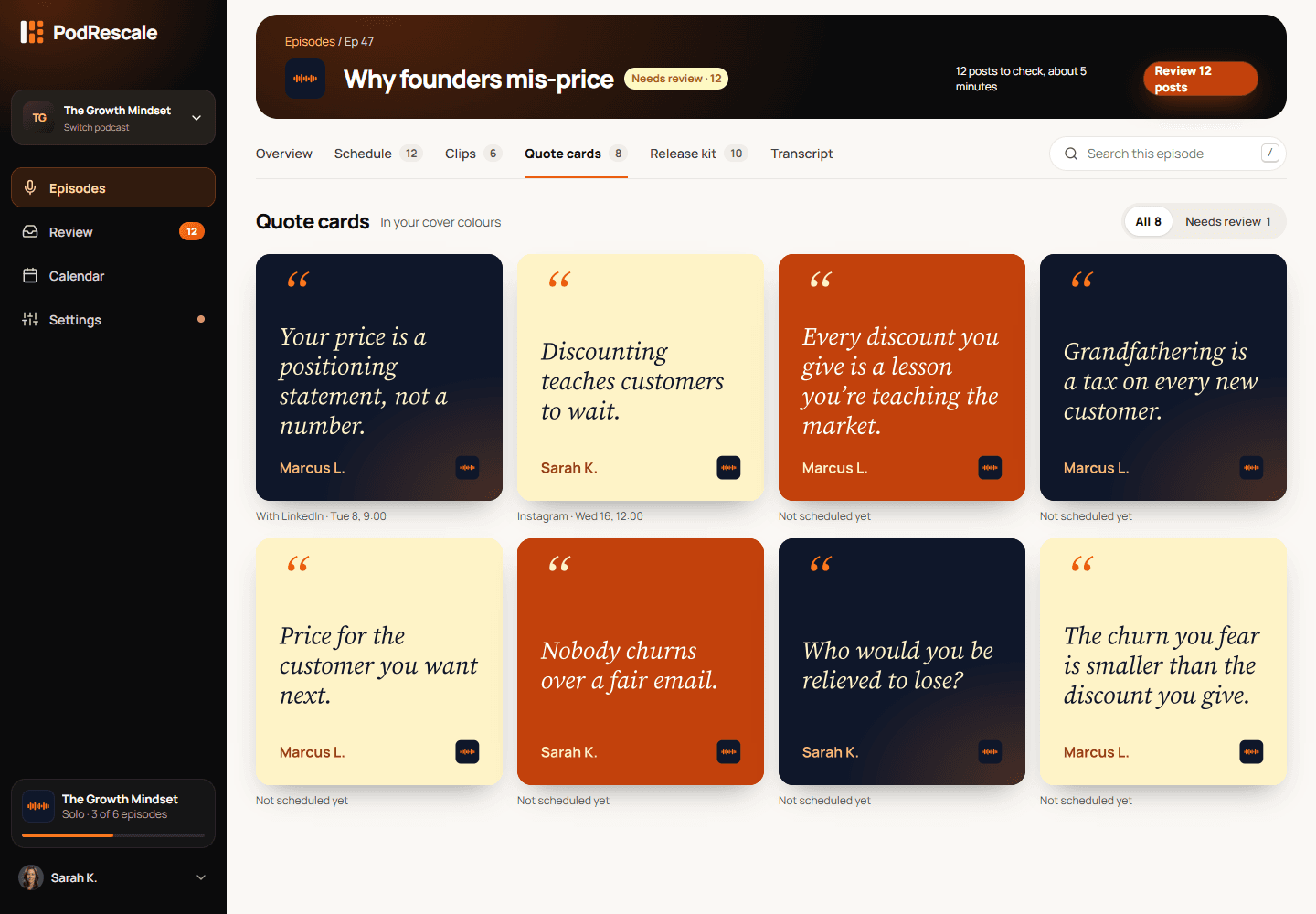Image resolution: width=1316 pixels, height=914 pixels.
Task: Click the TG podcast avatar in switcher
Action: point(38,118)
